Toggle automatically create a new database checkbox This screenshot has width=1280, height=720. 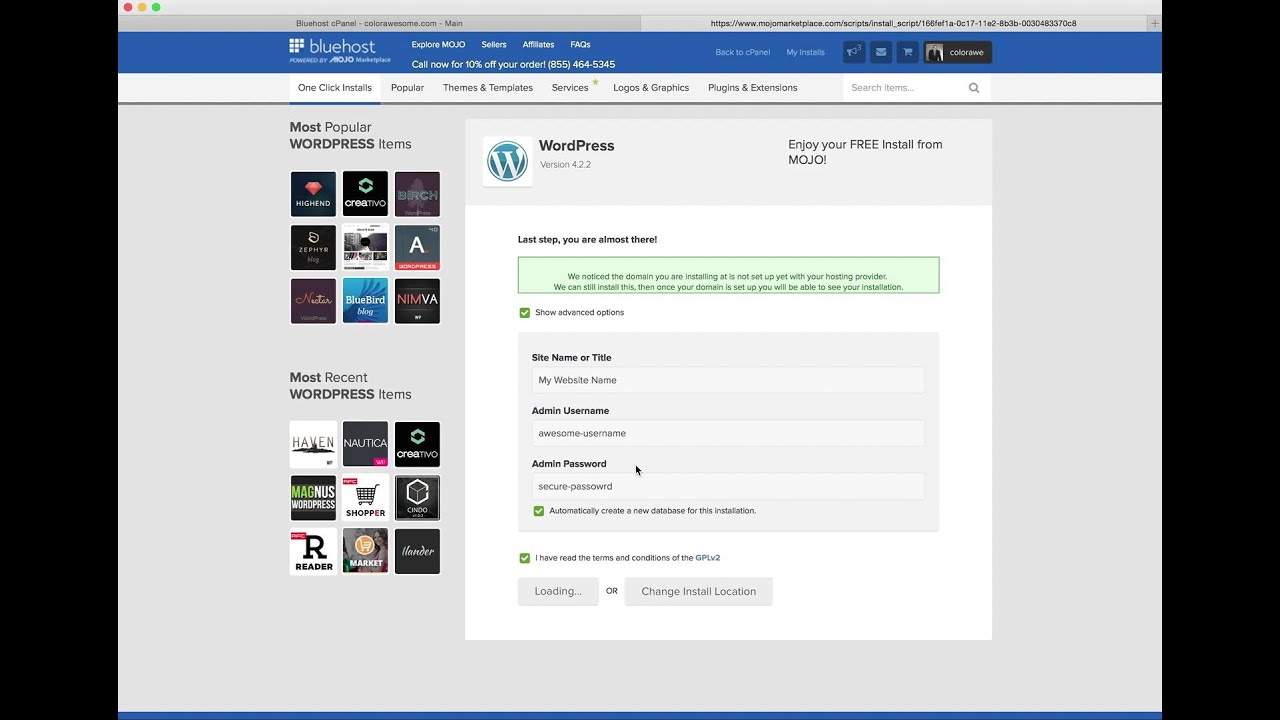(x=539, y=511)
